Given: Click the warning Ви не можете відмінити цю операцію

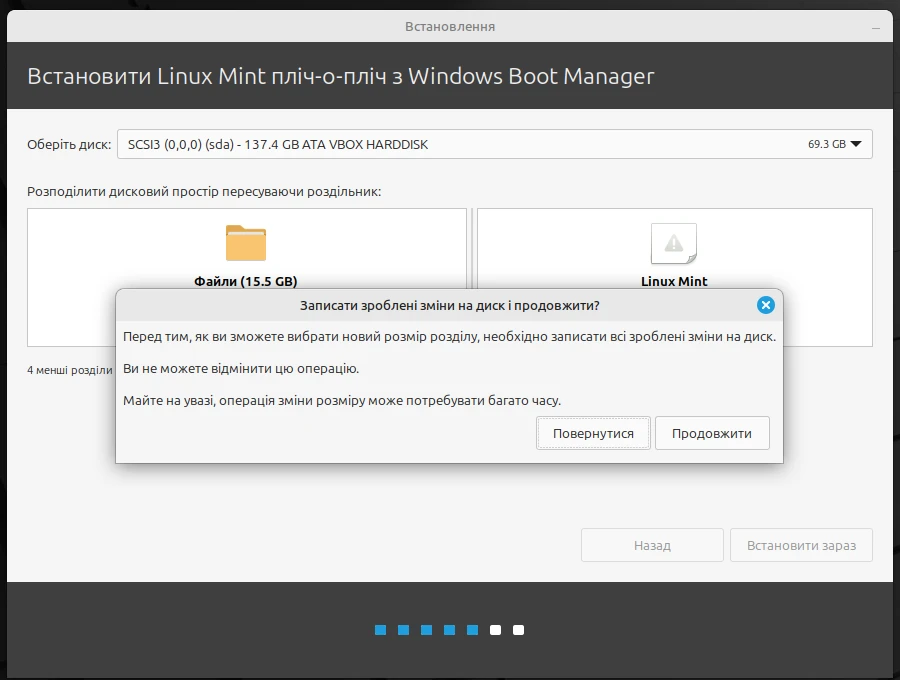Looking at the screenshot, I should tap(241, 368).
